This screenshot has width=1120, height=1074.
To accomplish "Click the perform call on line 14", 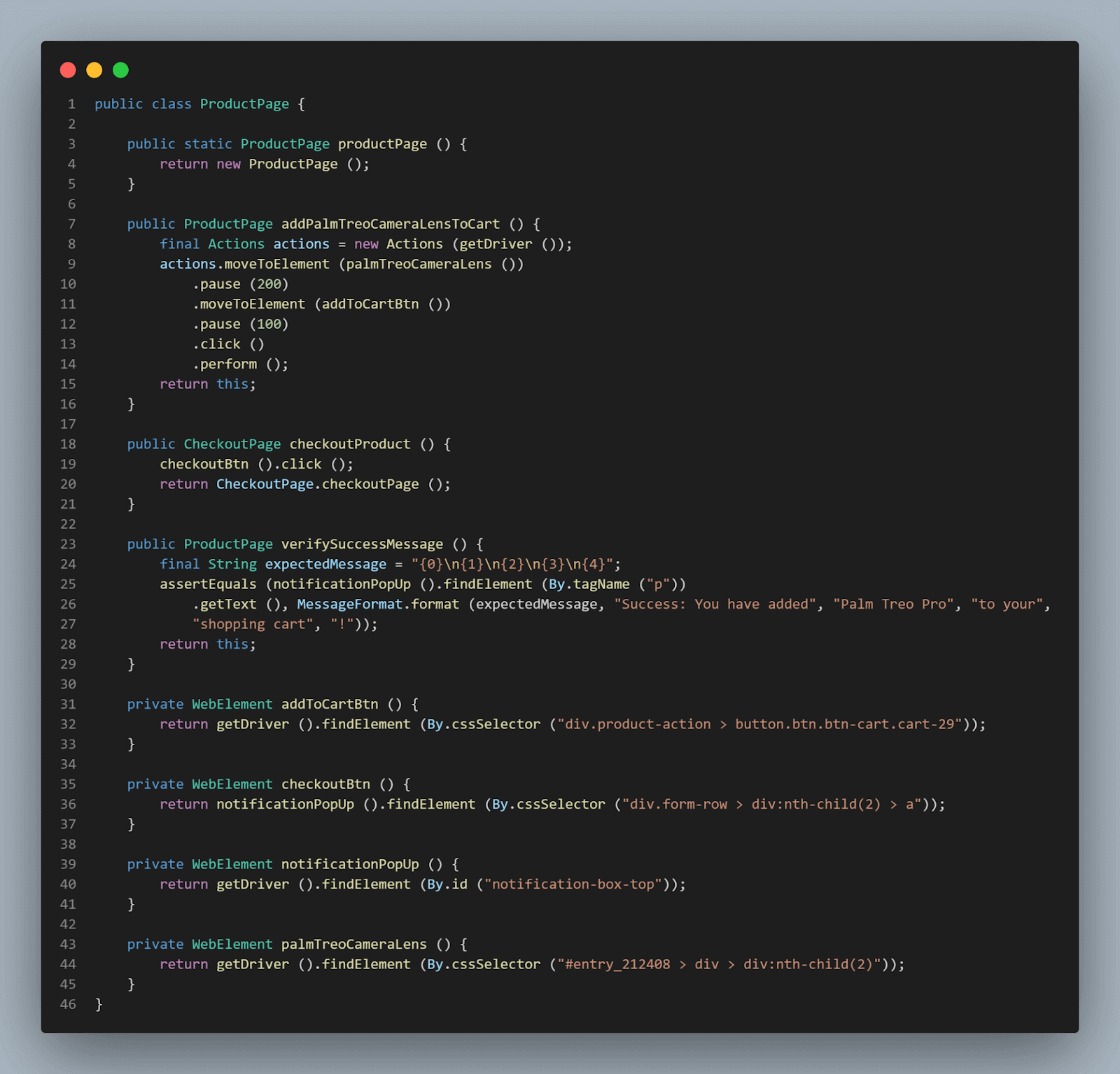I will pos(227,363).
